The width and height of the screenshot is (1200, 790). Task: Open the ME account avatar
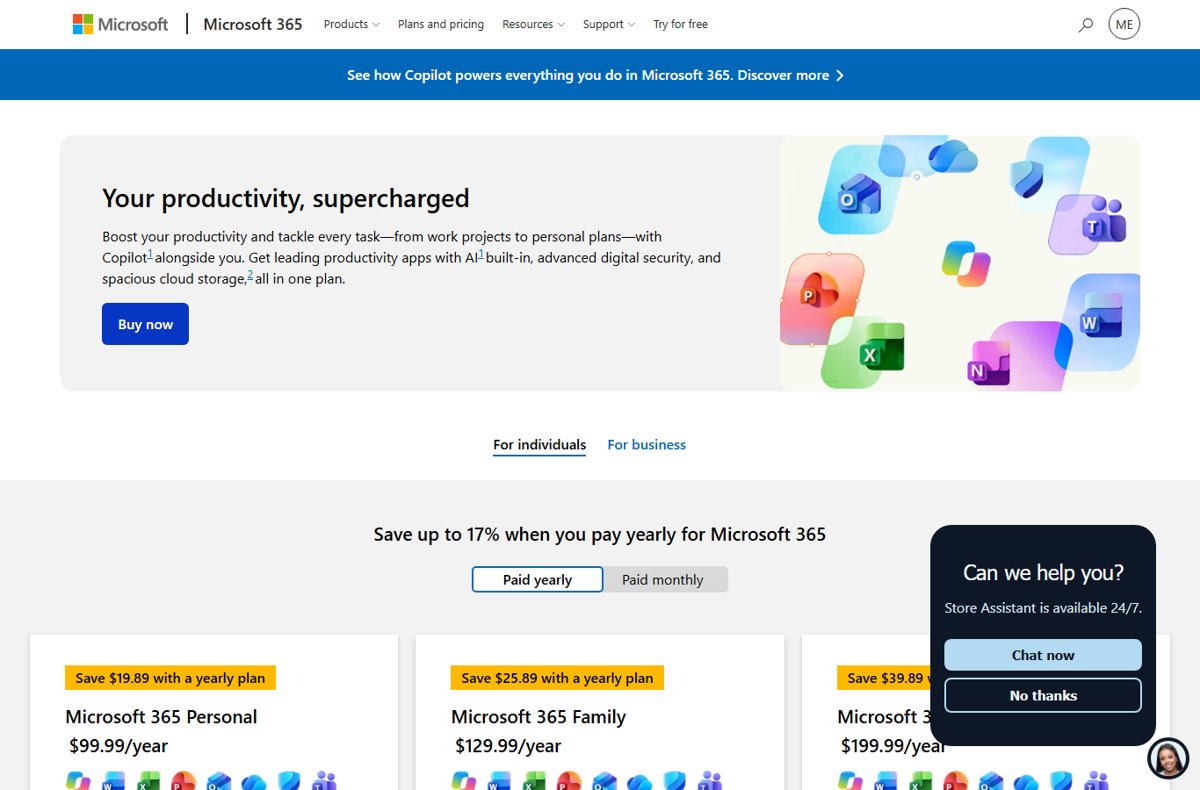click(1124, 24)
